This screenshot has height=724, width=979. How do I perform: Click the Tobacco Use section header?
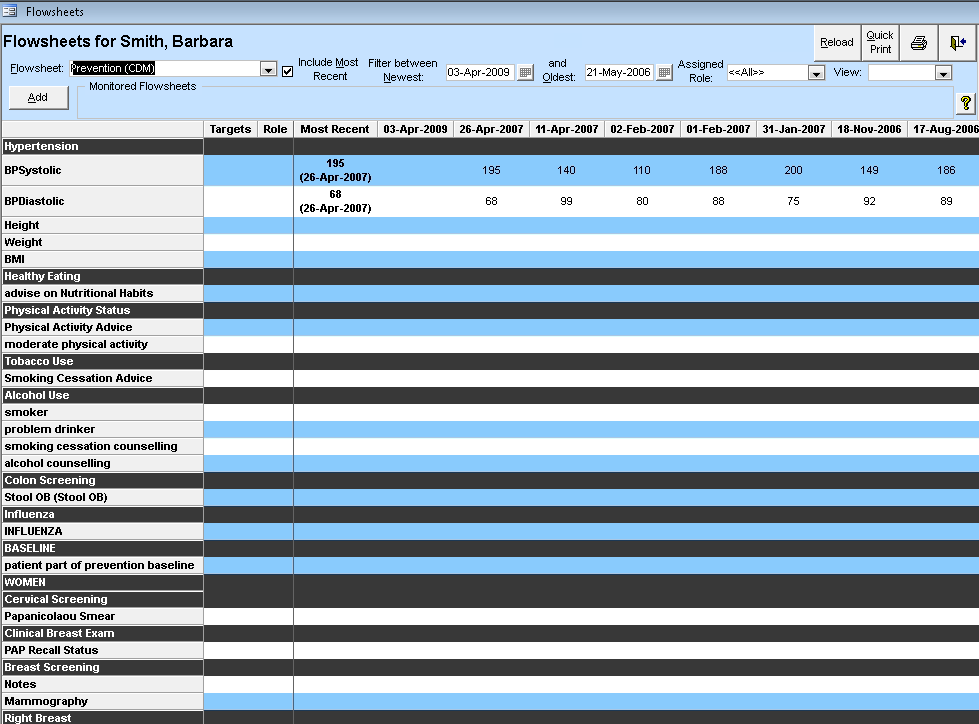(102, 361)
